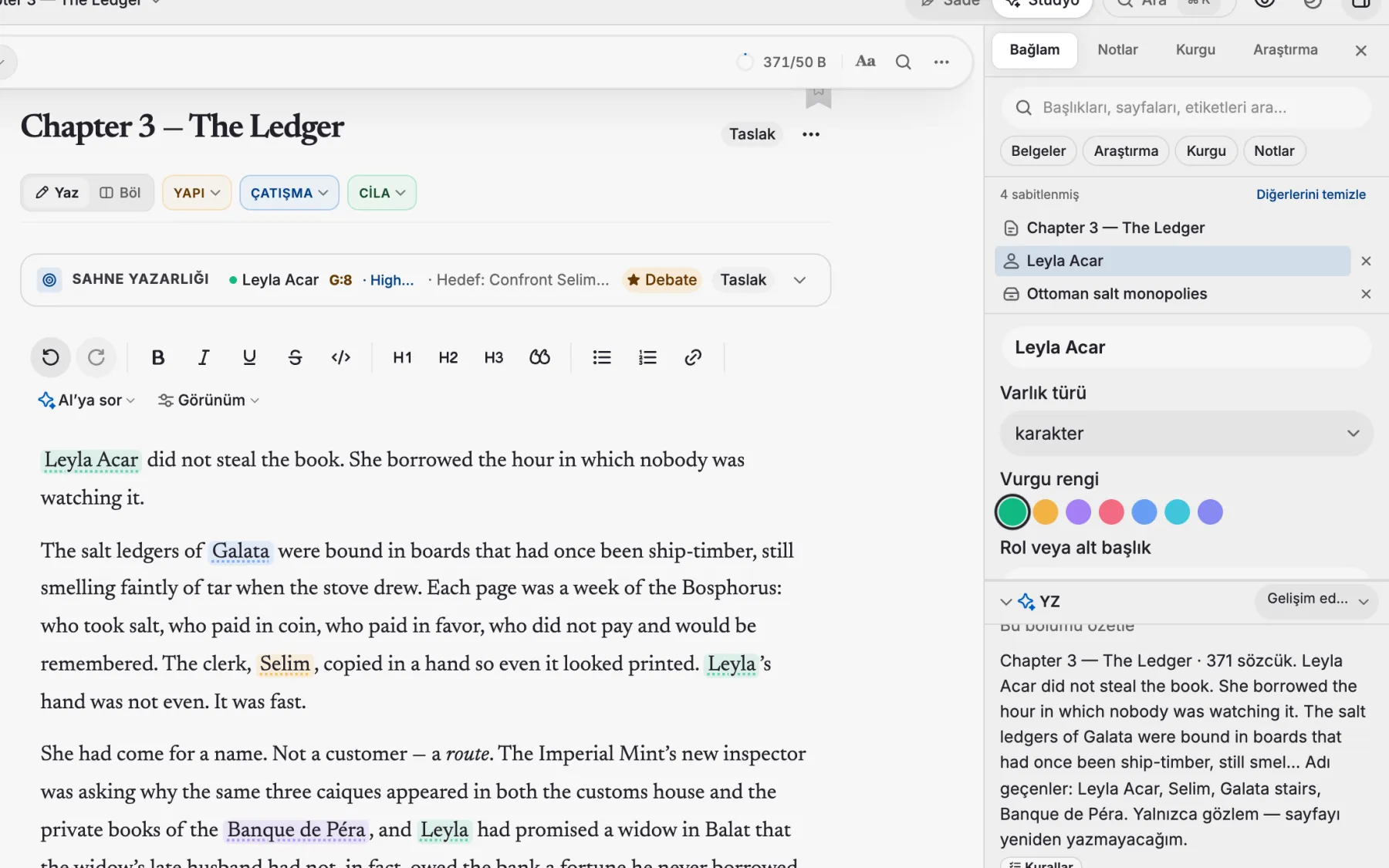Click Diğerlerini temizle link
Viewport: 1389px width, 868px height.
click(x=1310, y=194)
